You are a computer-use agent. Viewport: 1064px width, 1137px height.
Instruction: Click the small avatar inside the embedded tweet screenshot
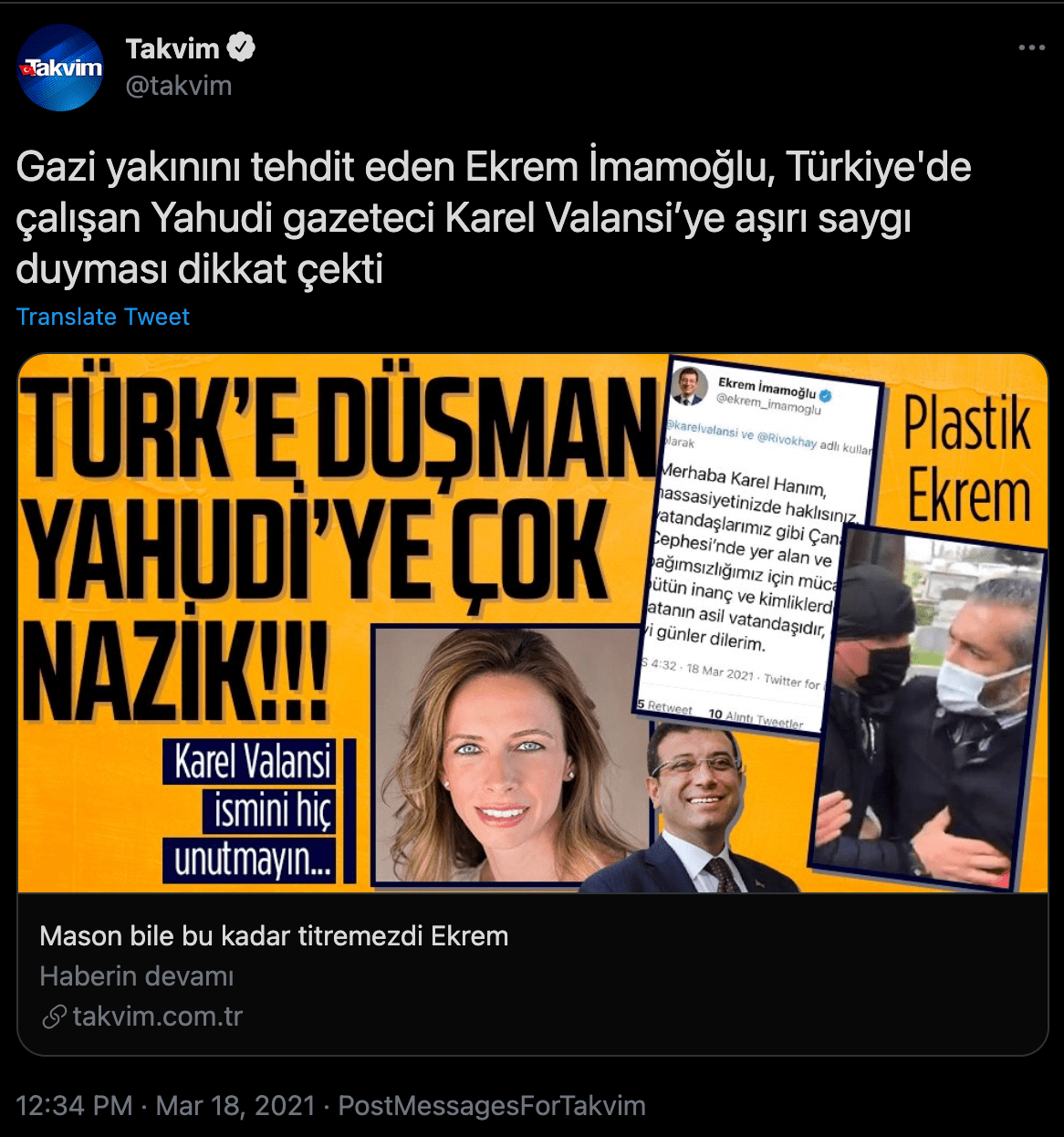689,385
